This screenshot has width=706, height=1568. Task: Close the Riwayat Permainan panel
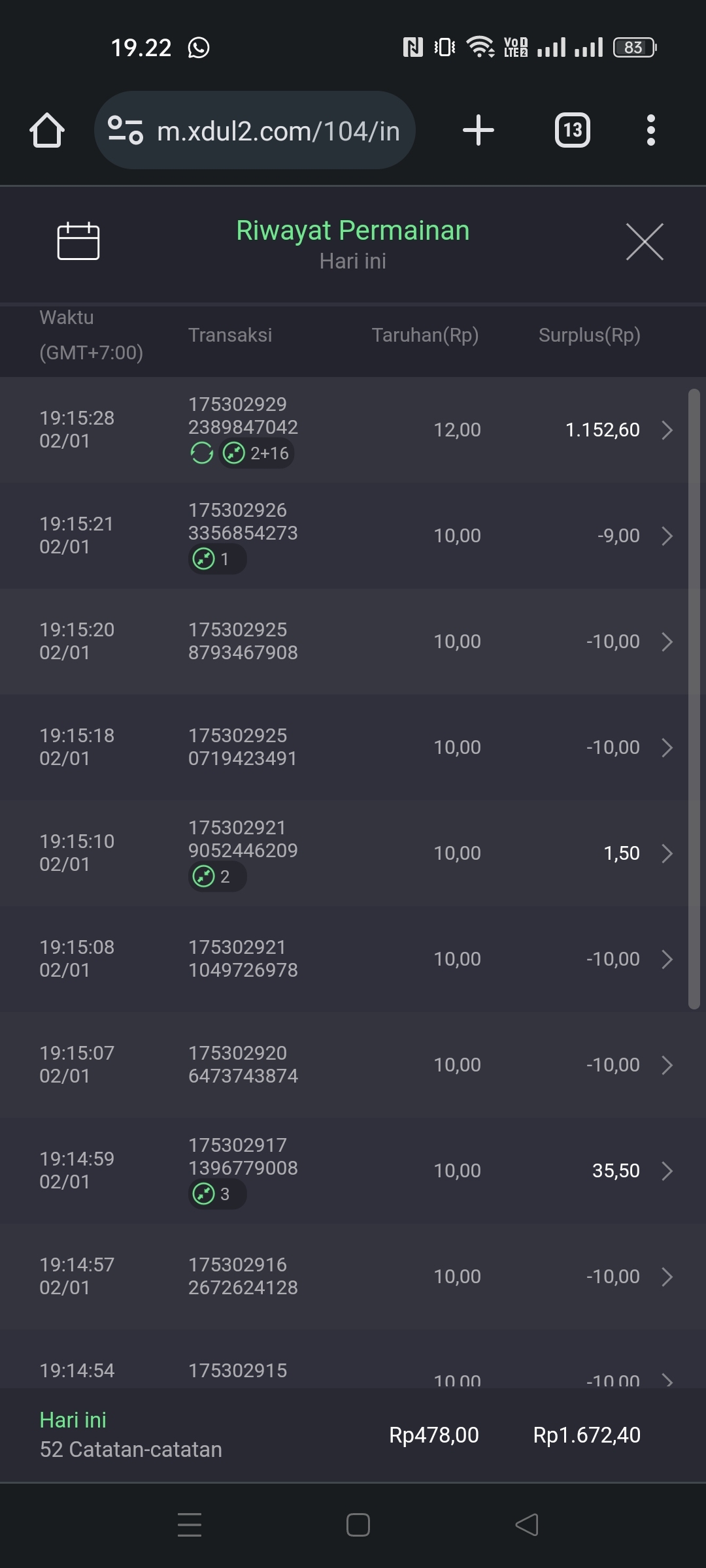coord(644,242)
